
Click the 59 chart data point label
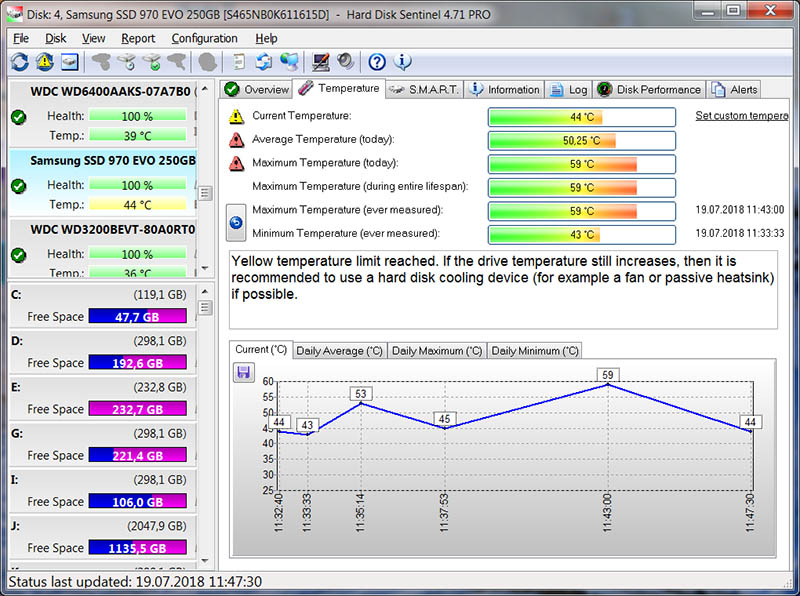[607, 375]
